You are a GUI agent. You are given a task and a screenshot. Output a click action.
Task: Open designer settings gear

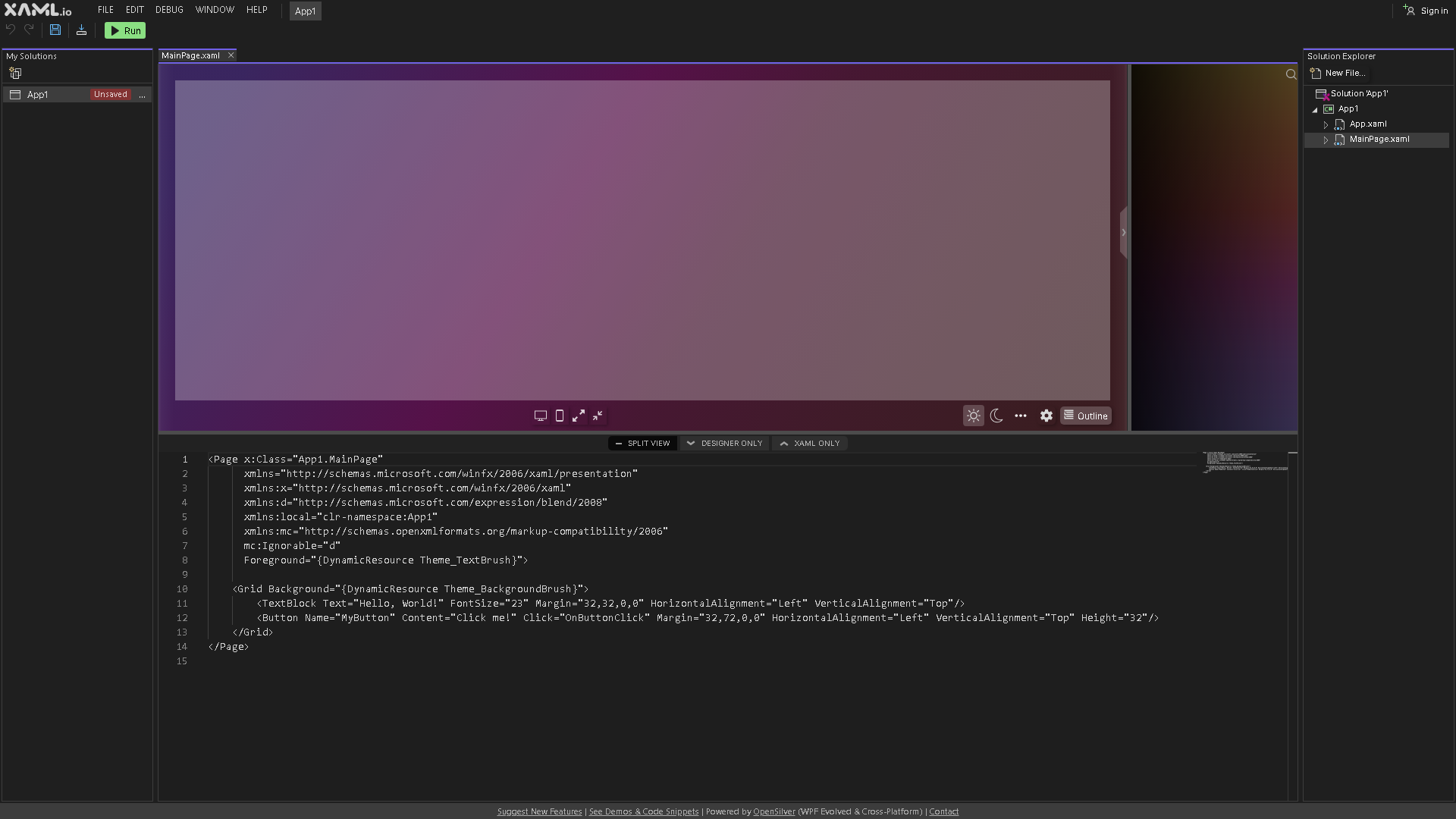pyautogui.click(x=1046, y=416)
